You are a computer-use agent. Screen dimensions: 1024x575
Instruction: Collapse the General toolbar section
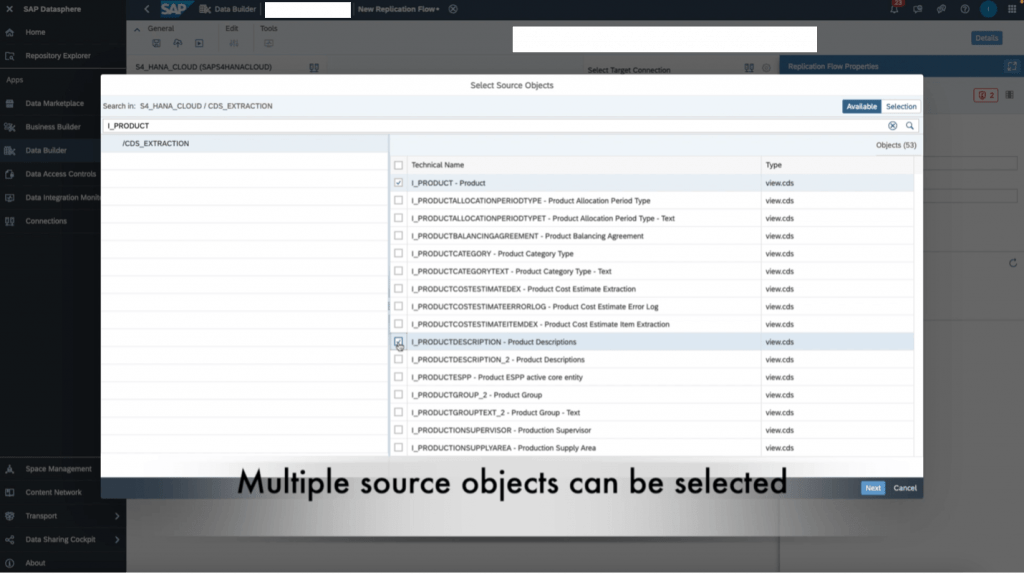tap(137, 29)
